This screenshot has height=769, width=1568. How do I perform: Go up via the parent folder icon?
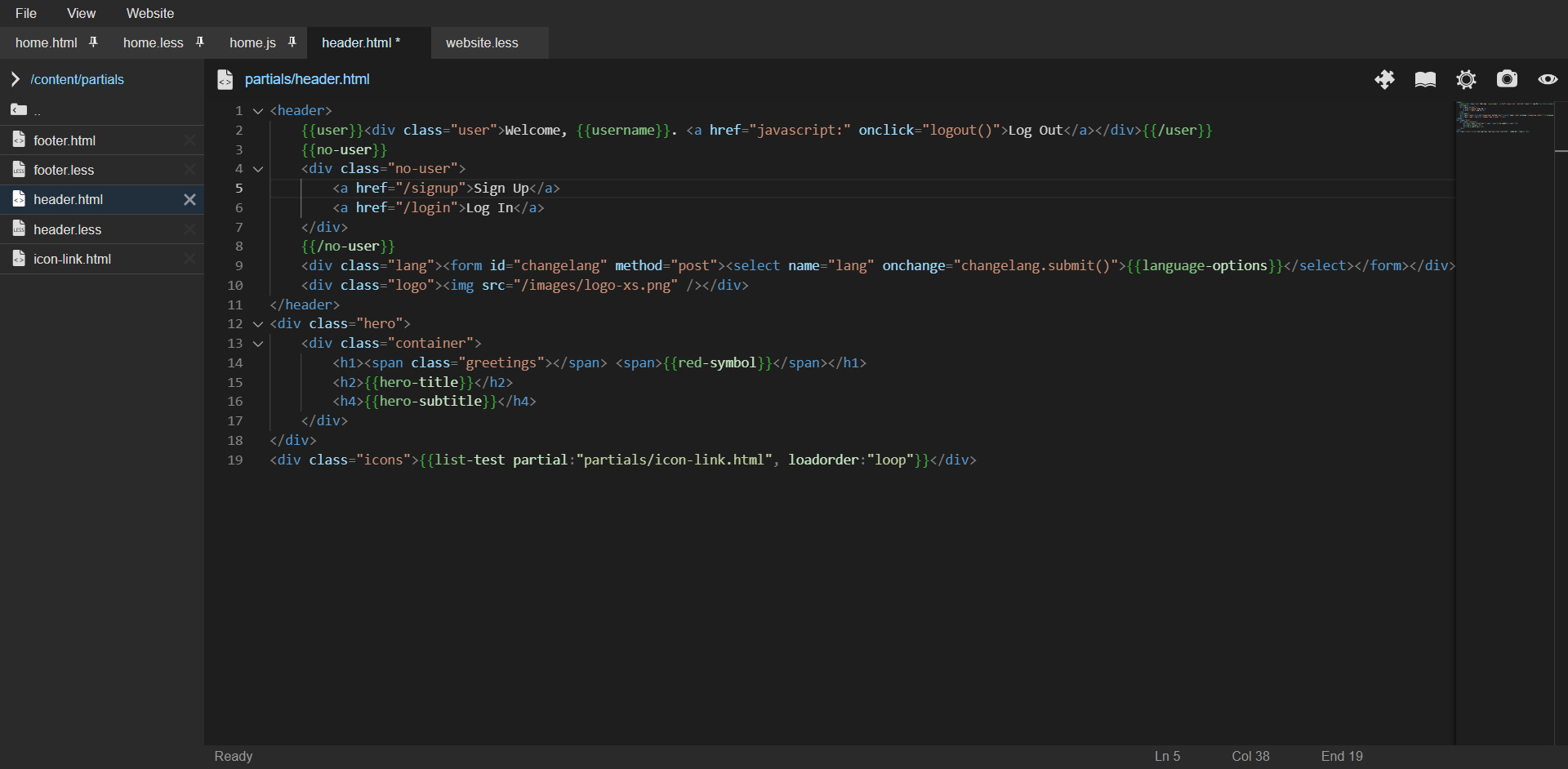[x=19, y=109]
